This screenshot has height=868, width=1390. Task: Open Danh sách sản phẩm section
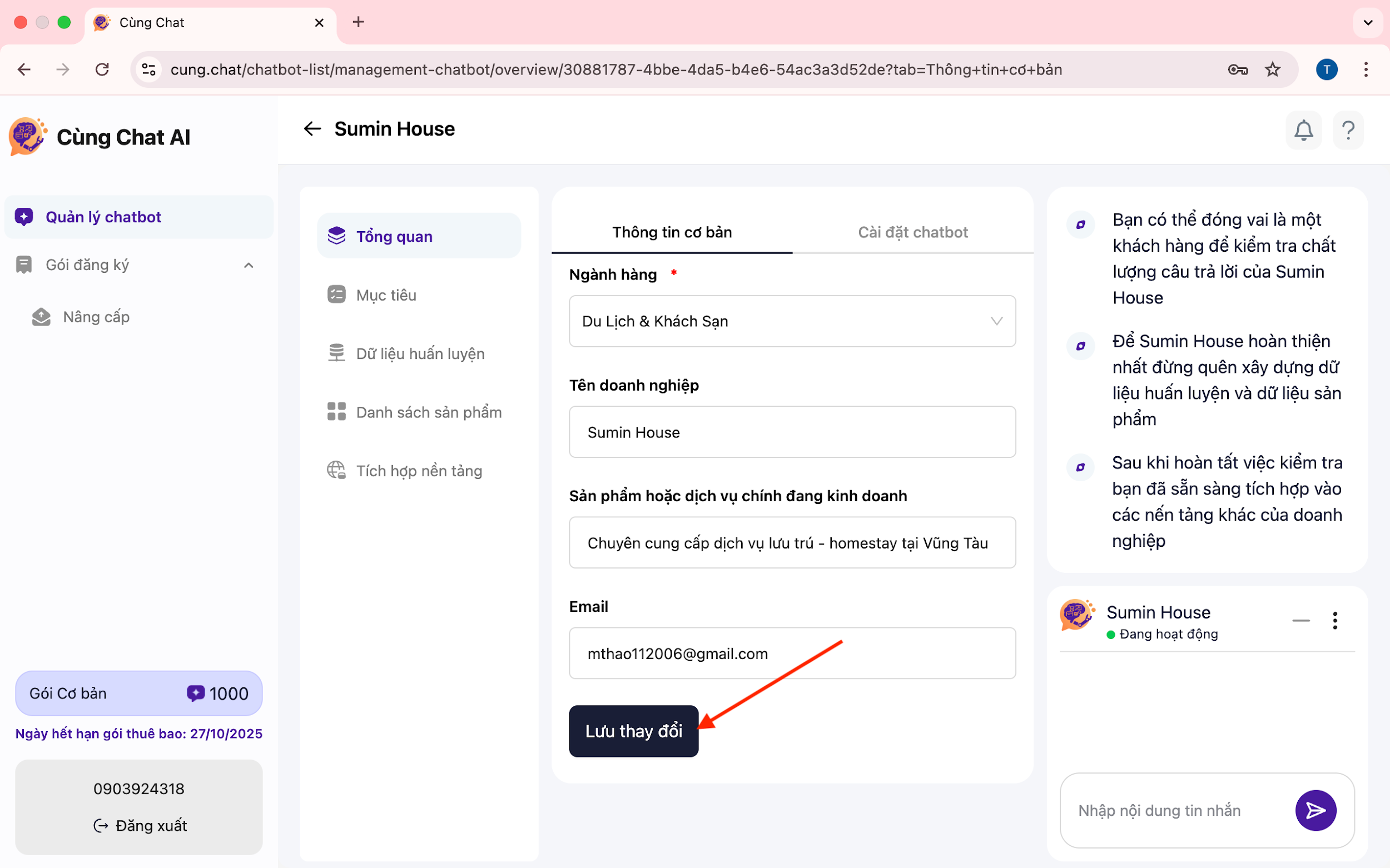point(428,412)
